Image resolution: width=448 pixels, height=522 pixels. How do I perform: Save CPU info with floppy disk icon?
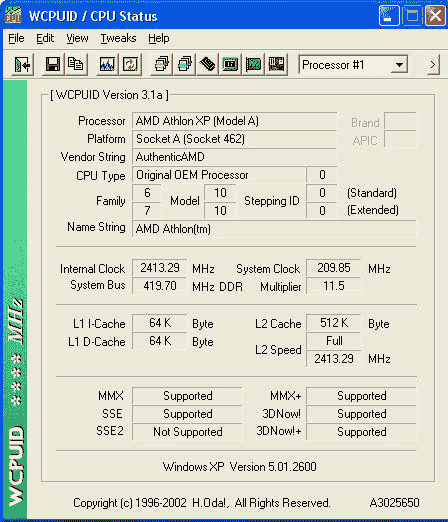53,64
